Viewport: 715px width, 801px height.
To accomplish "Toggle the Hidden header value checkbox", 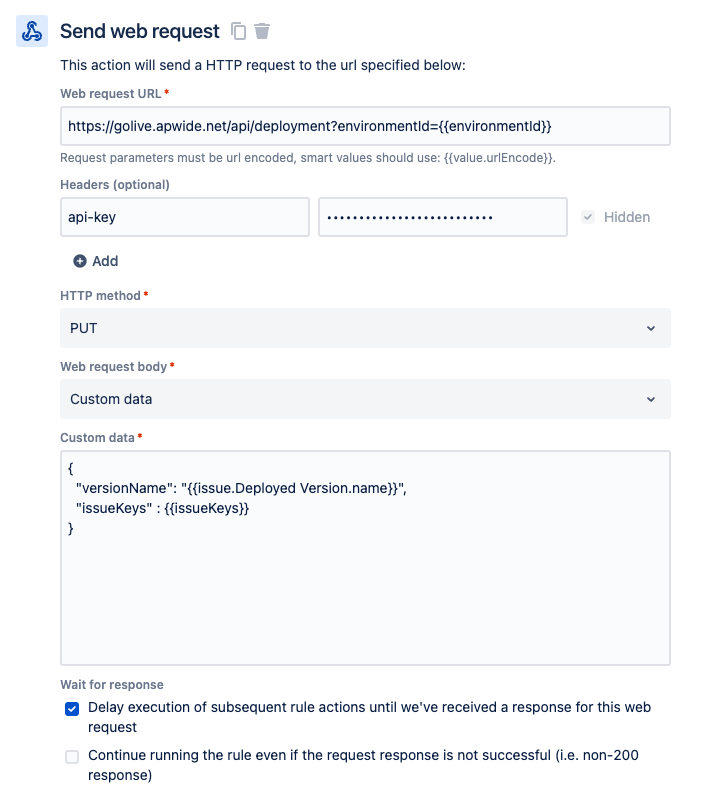I will point(588,217).
